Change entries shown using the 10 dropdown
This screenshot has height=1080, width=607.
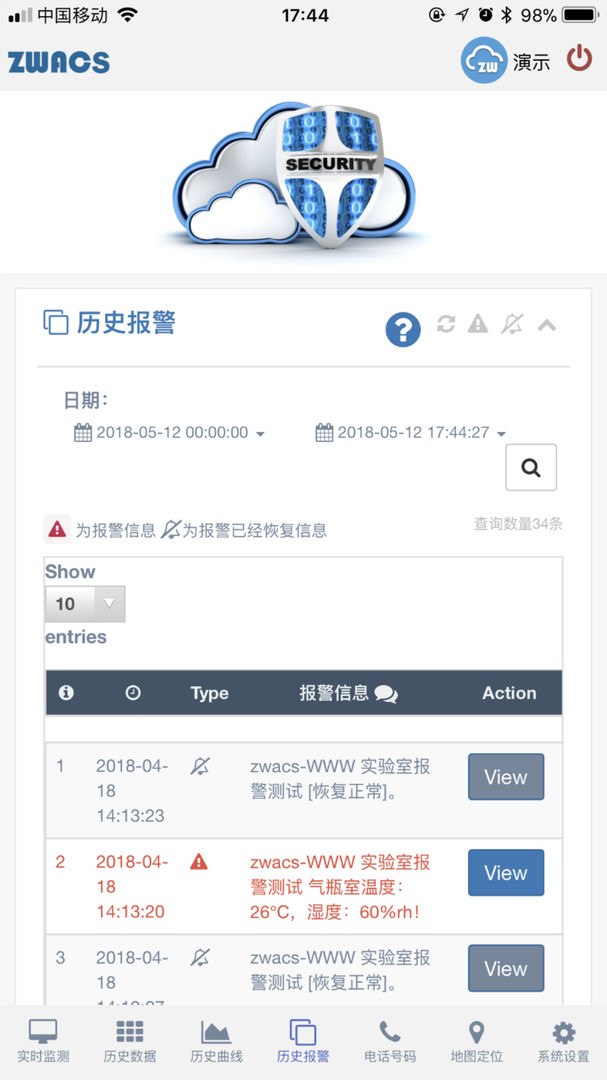[84, 604]
